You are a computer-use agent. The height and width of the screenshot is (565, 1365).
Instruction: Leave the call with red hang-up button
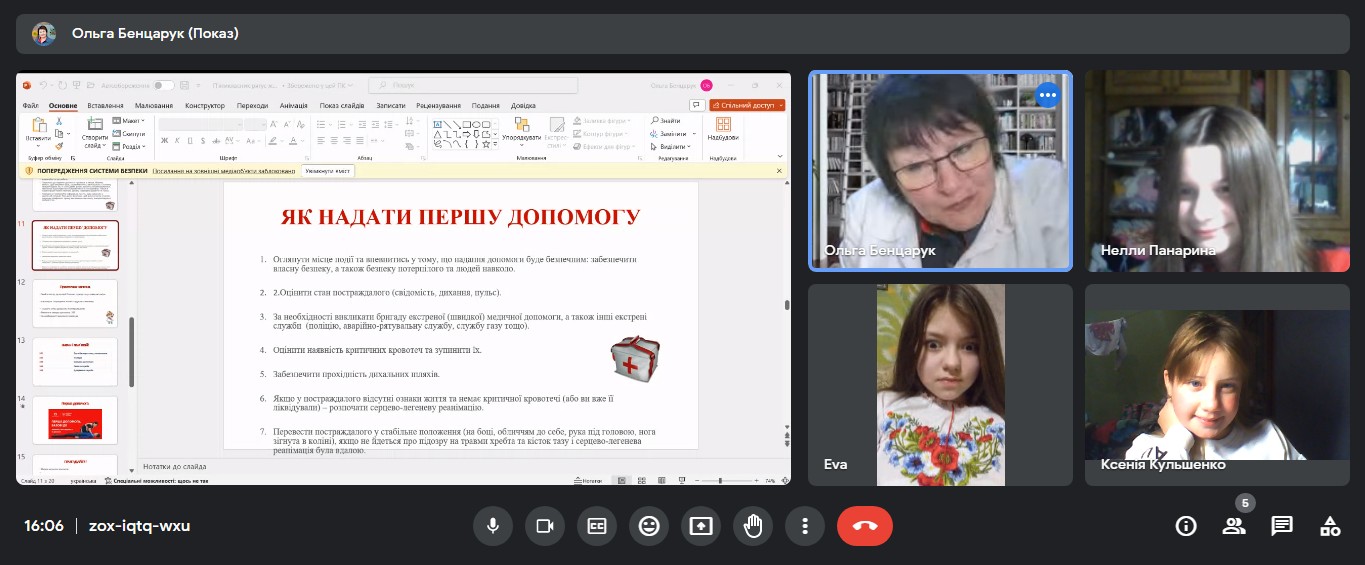pyautogui.click(x=864, y=526)
